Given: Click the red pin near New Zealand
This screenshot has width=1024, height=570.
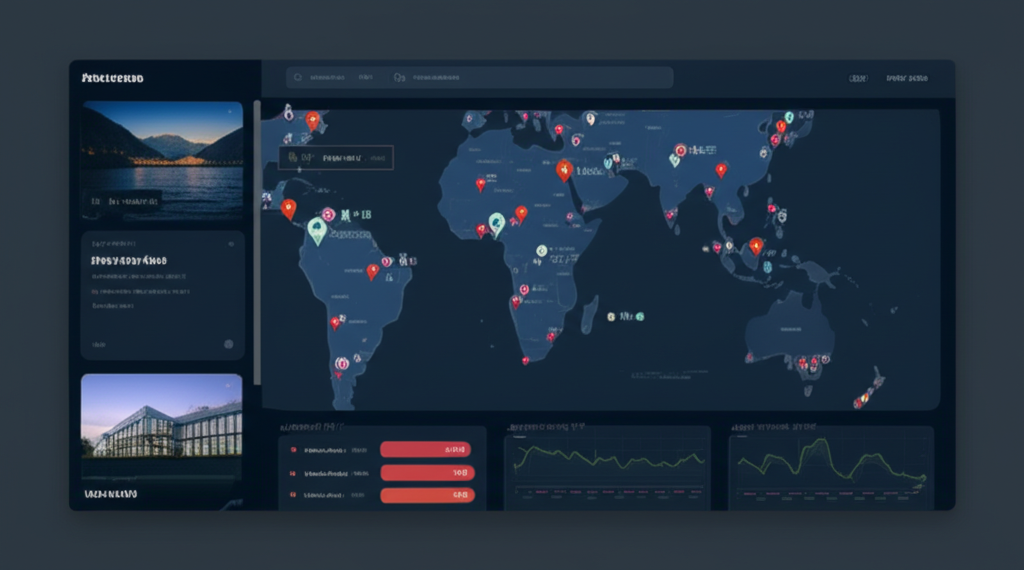Looking at the screenshot, I should pyautogui.click(x=857, y=401).
